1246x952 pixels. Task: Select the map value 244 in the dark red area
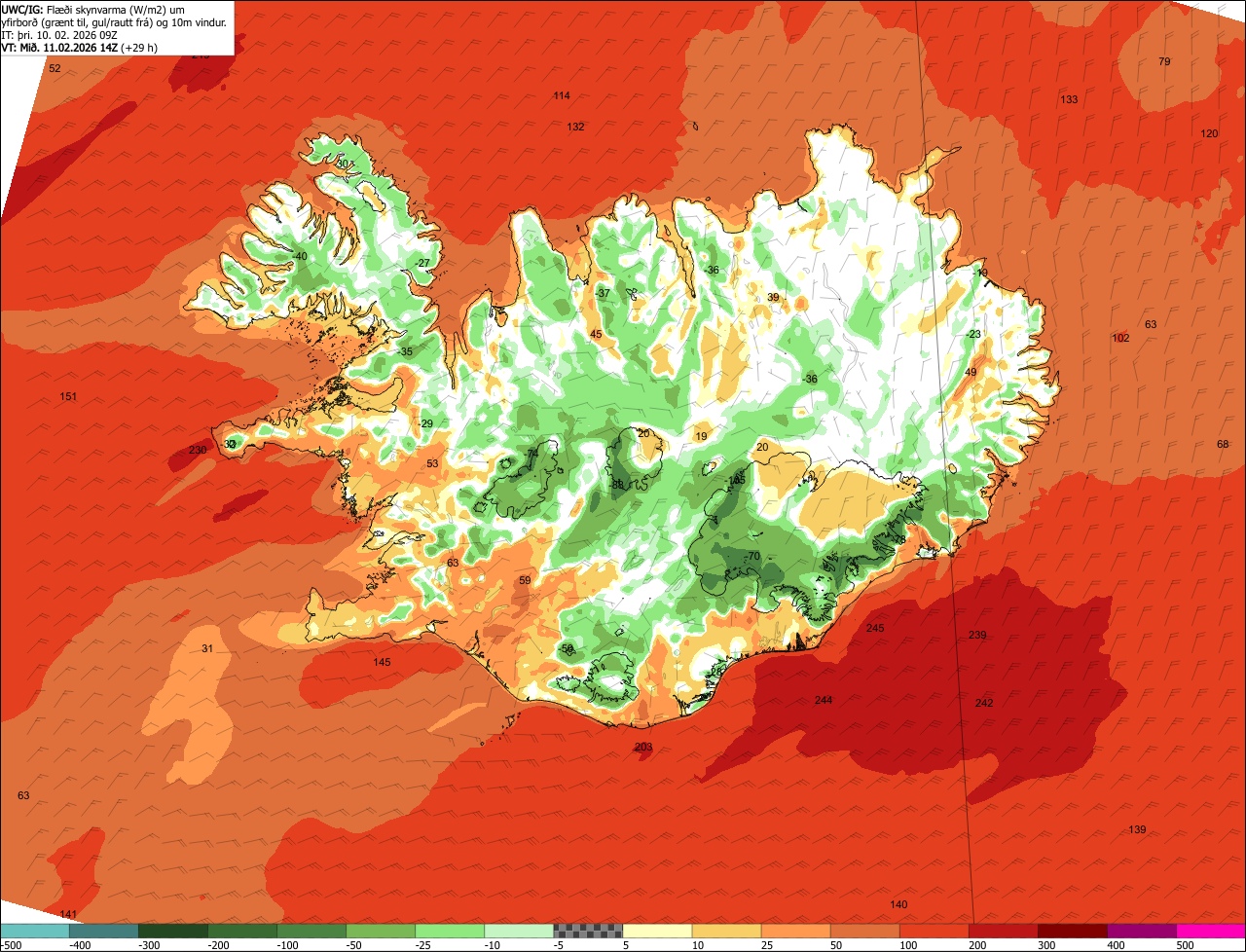pyautogui.click(x=824, y=701)
